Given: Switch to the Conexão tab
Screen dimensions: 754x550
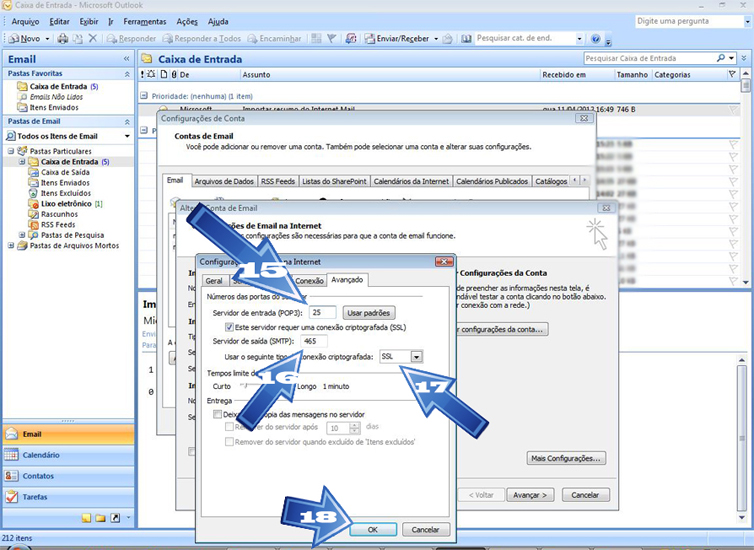Looking at the screenshot, I should 309,281.
